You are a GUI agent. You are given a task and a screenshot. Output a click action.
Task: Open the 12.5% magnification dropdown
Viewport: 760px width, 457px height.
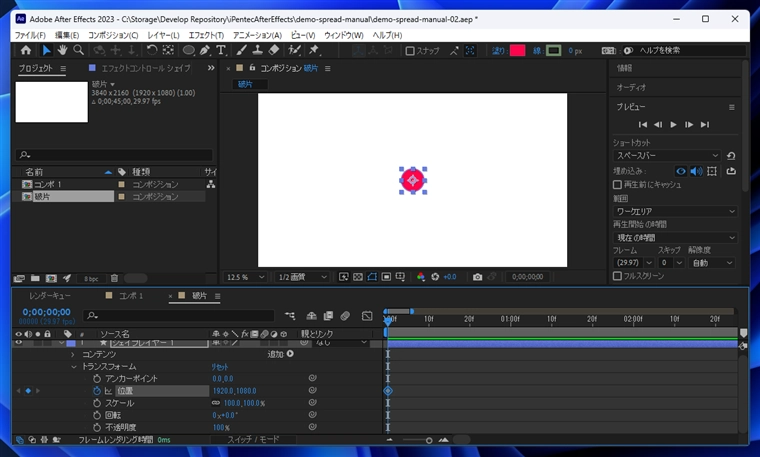tap(245, 277)
